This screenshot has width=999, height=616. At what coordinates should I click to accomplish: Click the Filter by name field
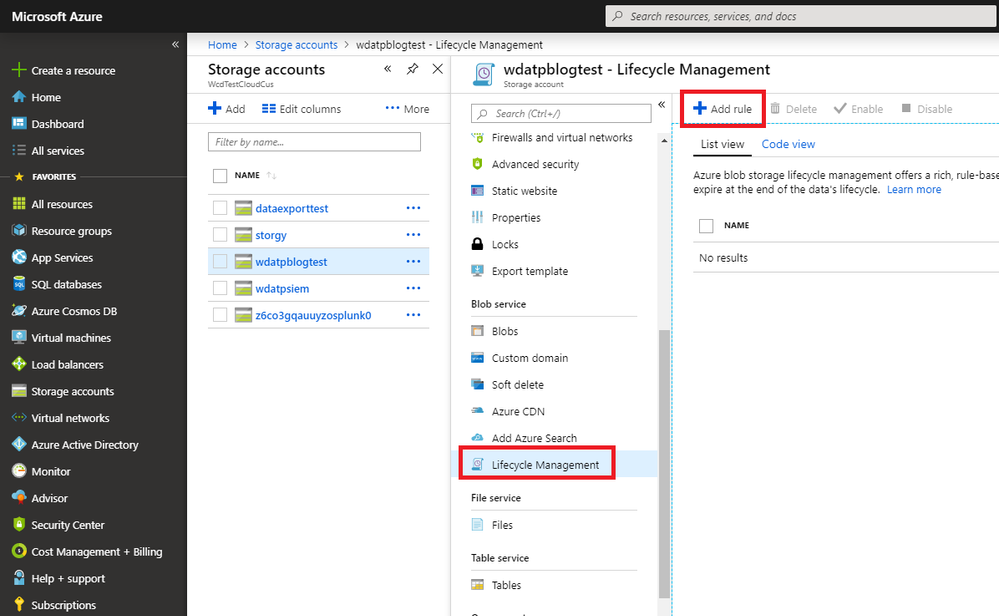[314, 142]
